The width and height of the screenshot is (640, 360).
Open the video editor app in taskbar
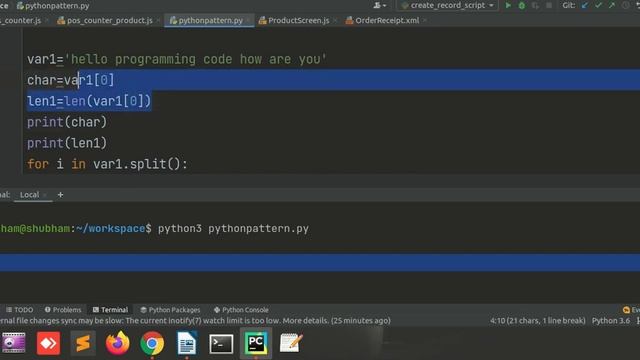(x=13, y=343)
